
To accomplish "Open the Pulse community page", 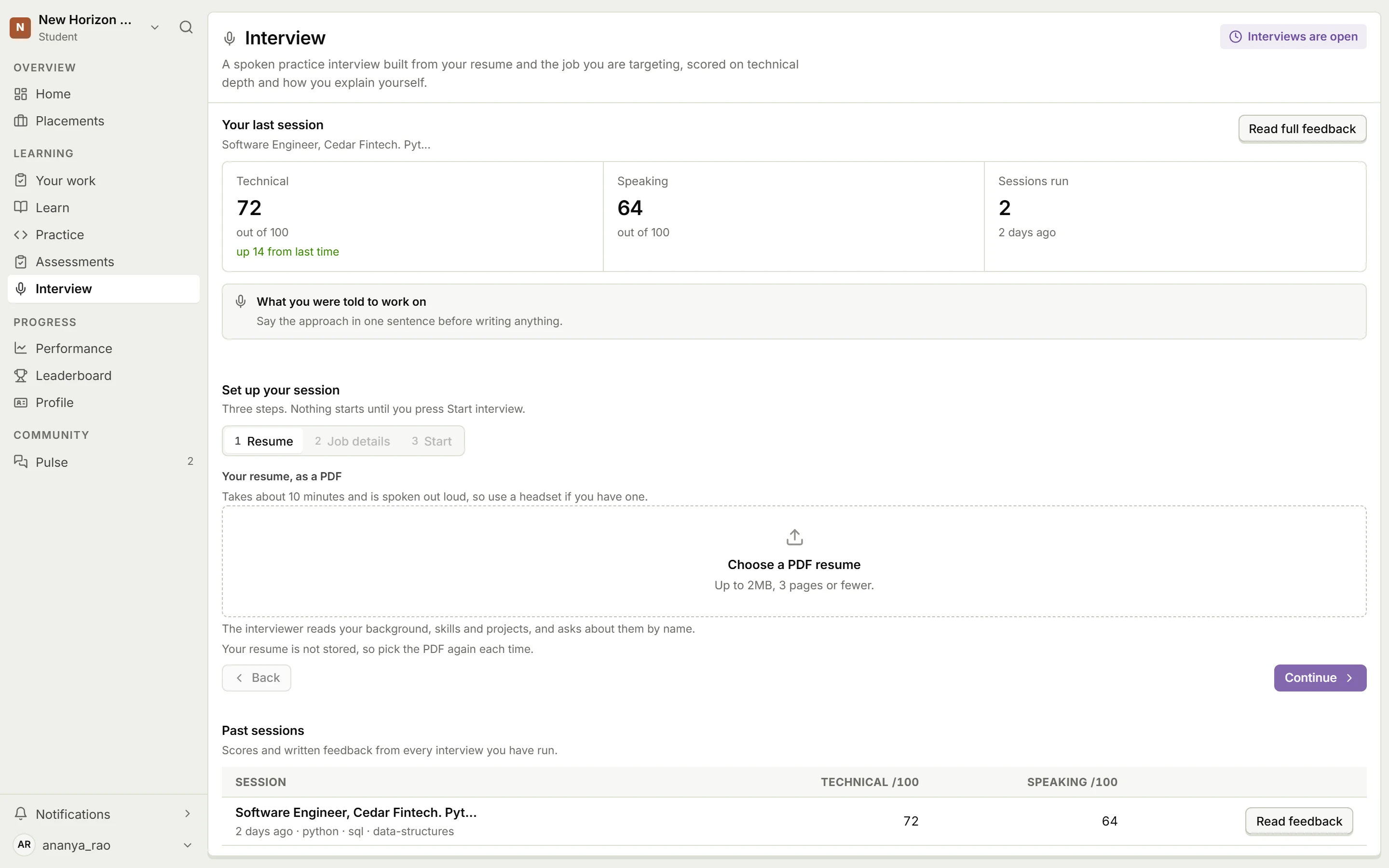I will [x=103, y=461].
